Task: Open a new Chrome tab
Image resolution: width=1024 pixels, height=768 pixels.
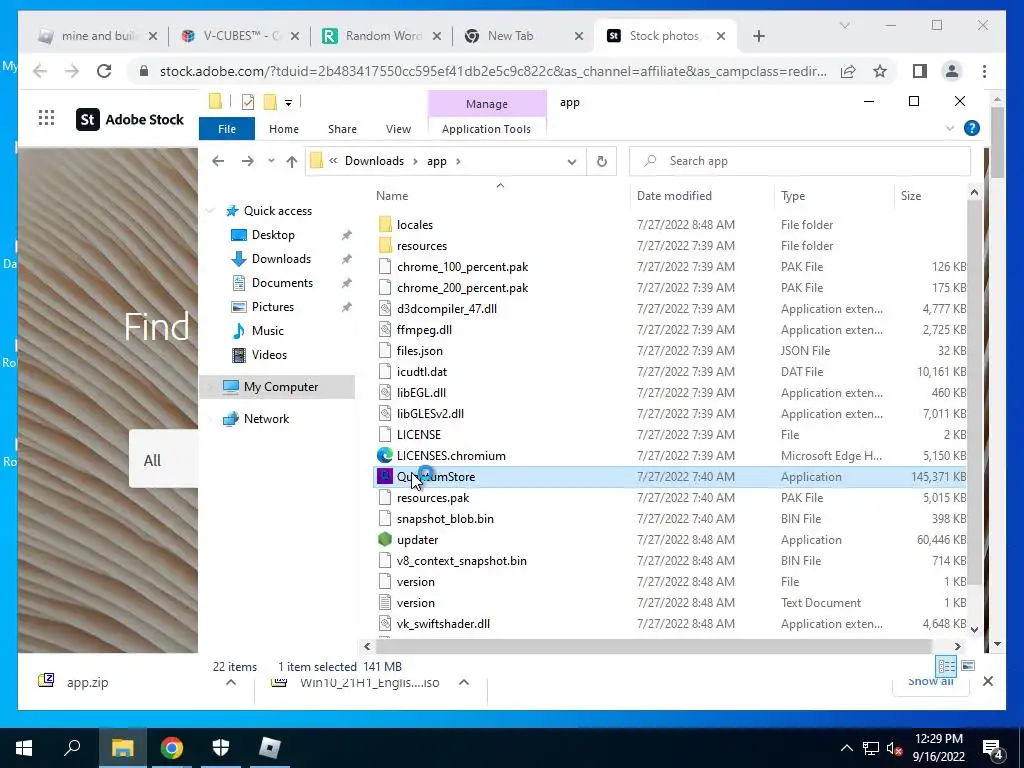Action: [x=758, y=36]
